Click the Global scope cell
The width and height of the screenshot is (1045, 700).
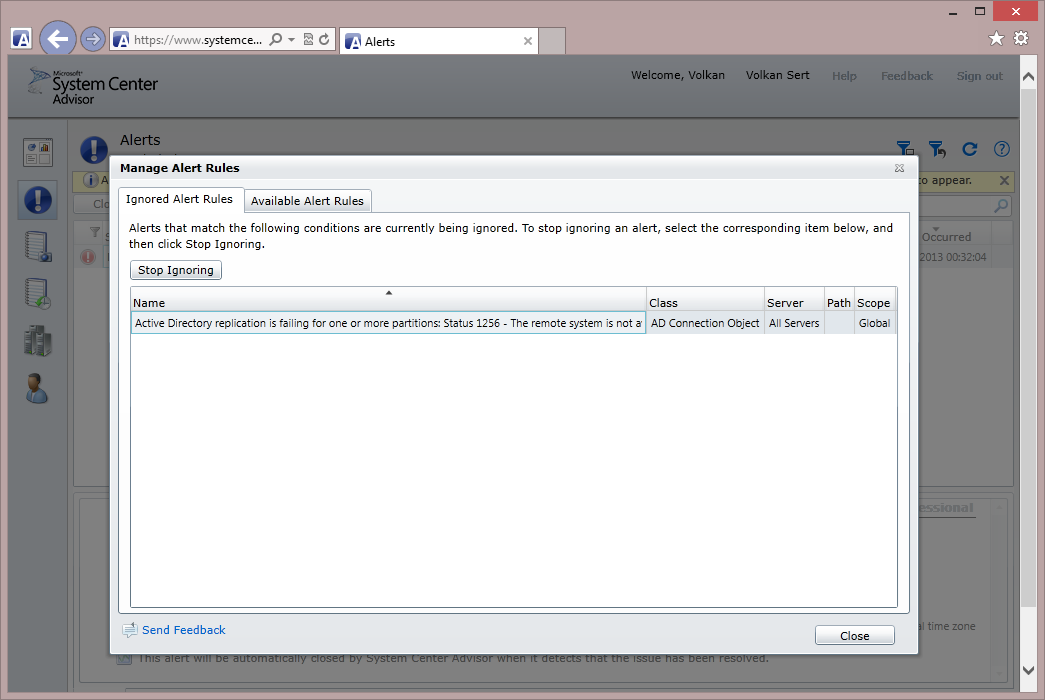(874, 323)
